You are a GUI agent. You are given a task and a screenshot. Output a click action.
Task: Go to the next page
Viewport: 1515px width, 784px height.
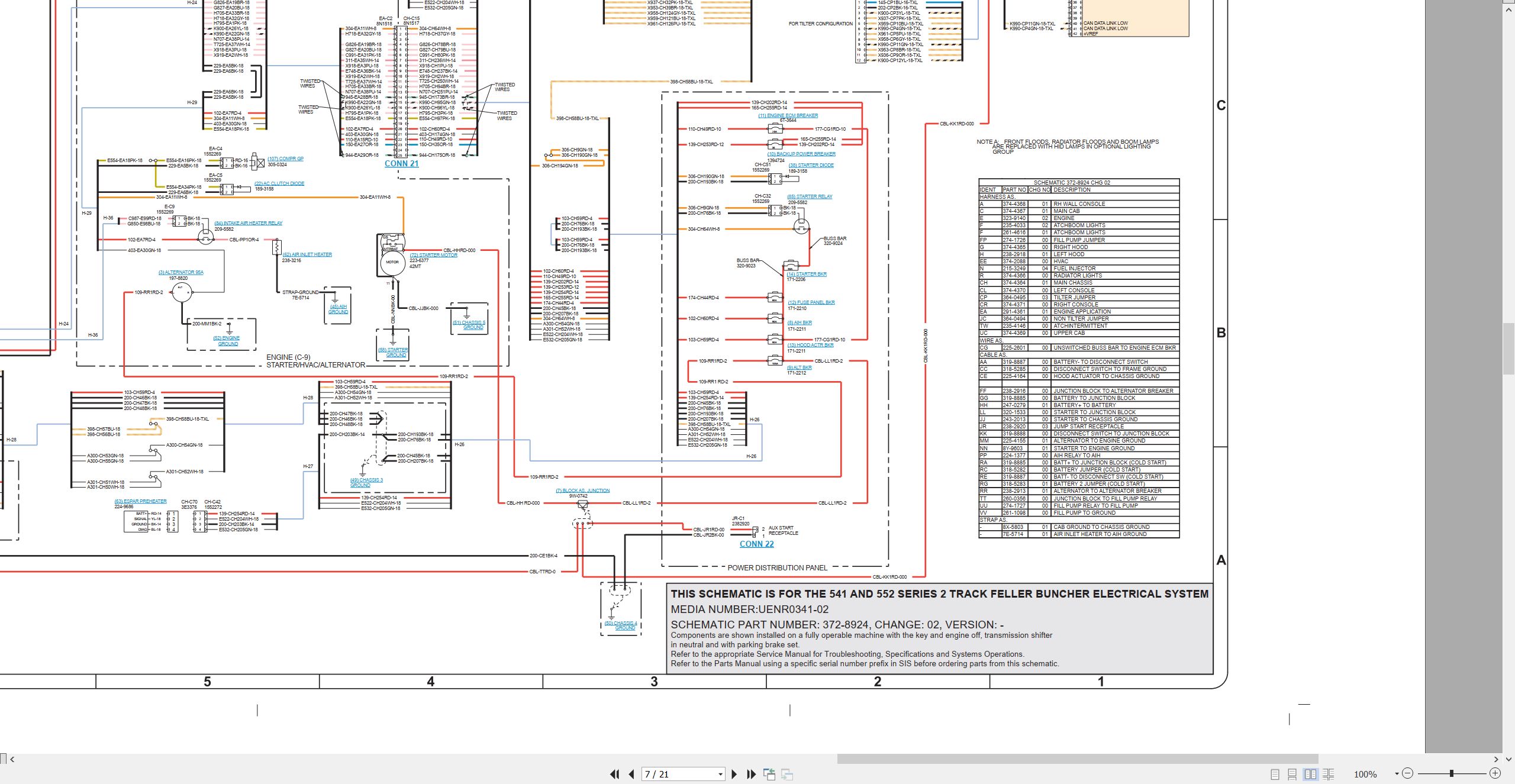pos(734,774)
